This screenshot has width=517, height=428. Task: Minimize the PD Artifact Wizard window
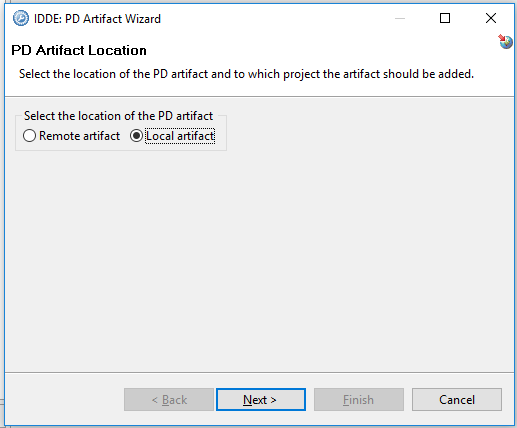coord(400,18)
